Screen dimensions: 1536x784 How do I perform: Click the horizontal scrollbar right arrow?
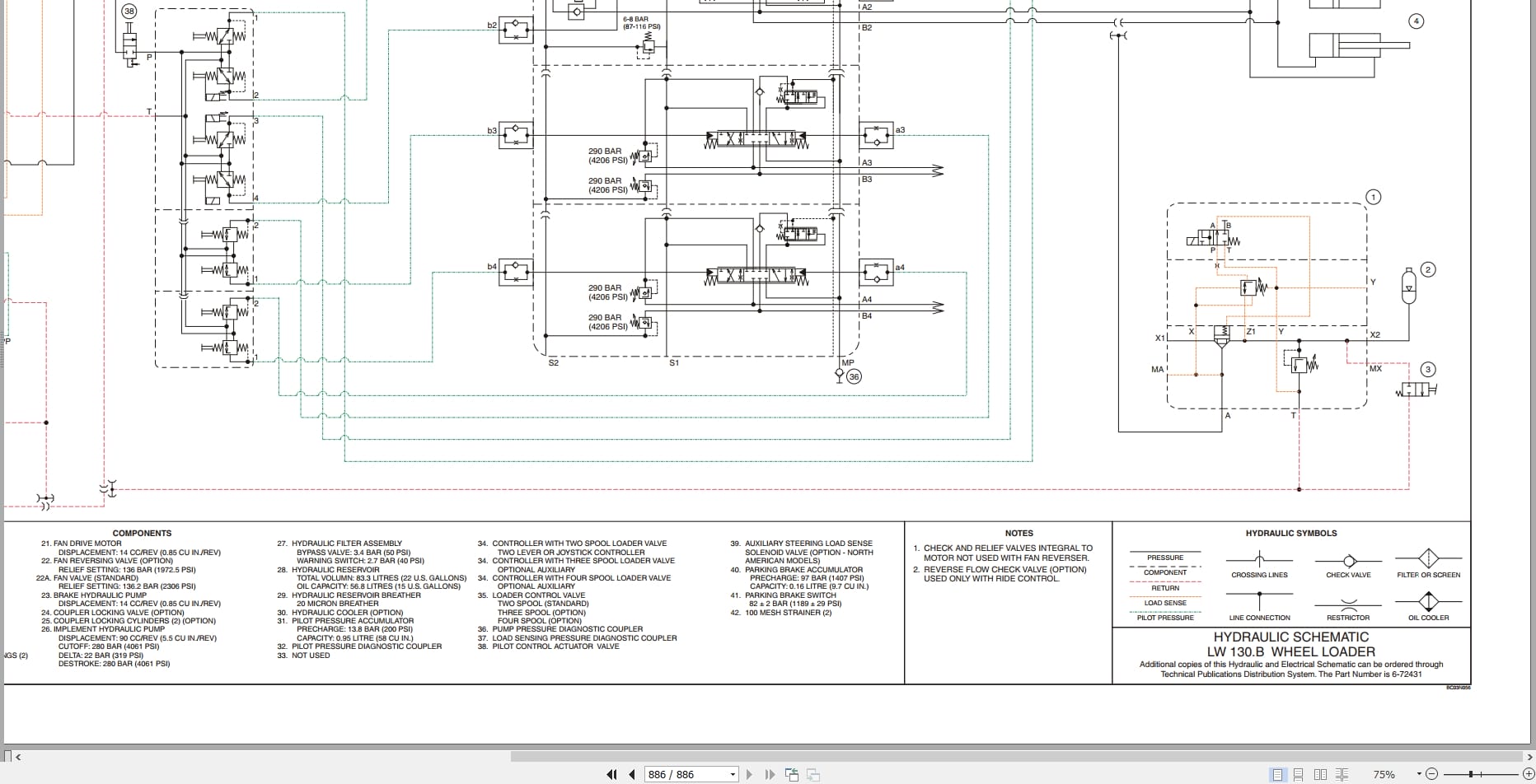(1529, 756)
